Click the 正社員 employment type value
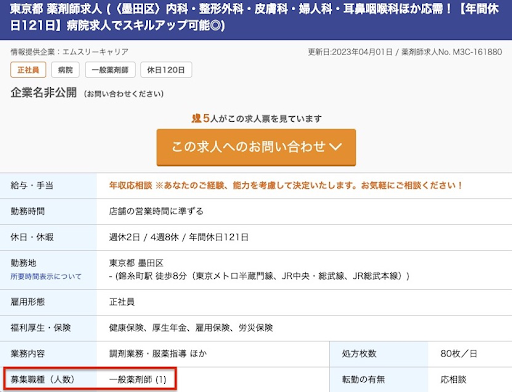Screen dimensions: 512x392 [x=122, y=302]
